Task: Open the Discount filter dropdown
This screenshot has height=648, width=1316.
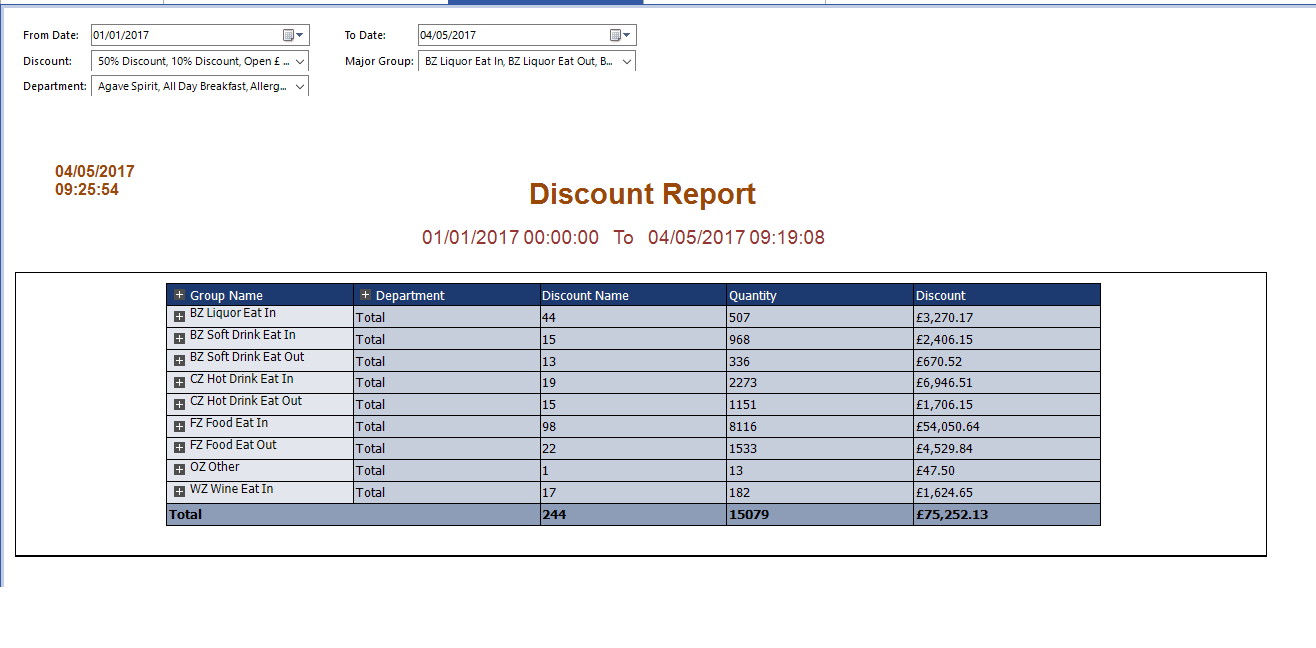Action: coord(300,61)
